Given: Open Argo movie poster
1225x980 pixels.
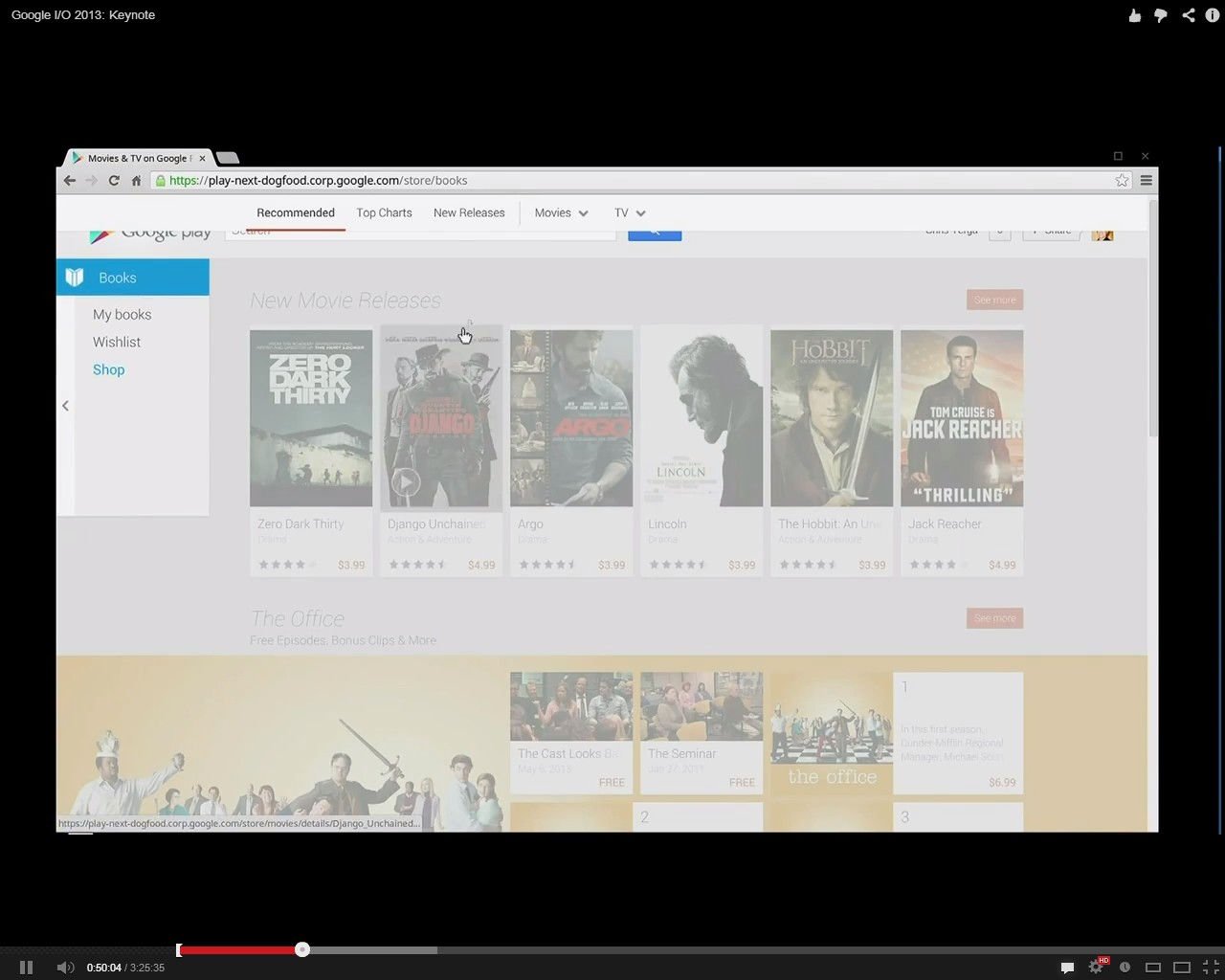Looking at the screenshot, I should tap(571, 418).
